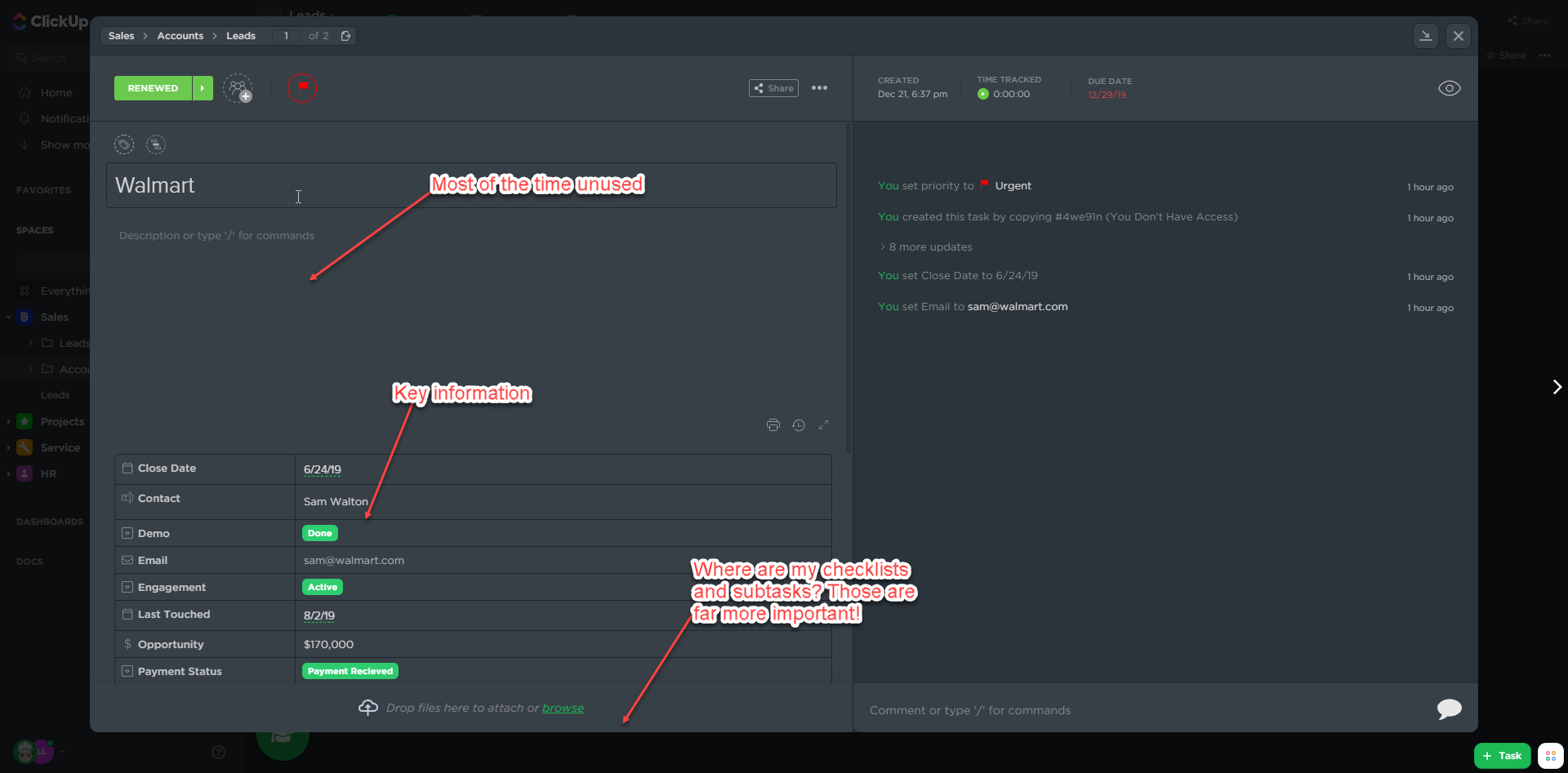Collapse the Sales space in sidebar
Screen dimensions: 1568x773
click(8, 317)
